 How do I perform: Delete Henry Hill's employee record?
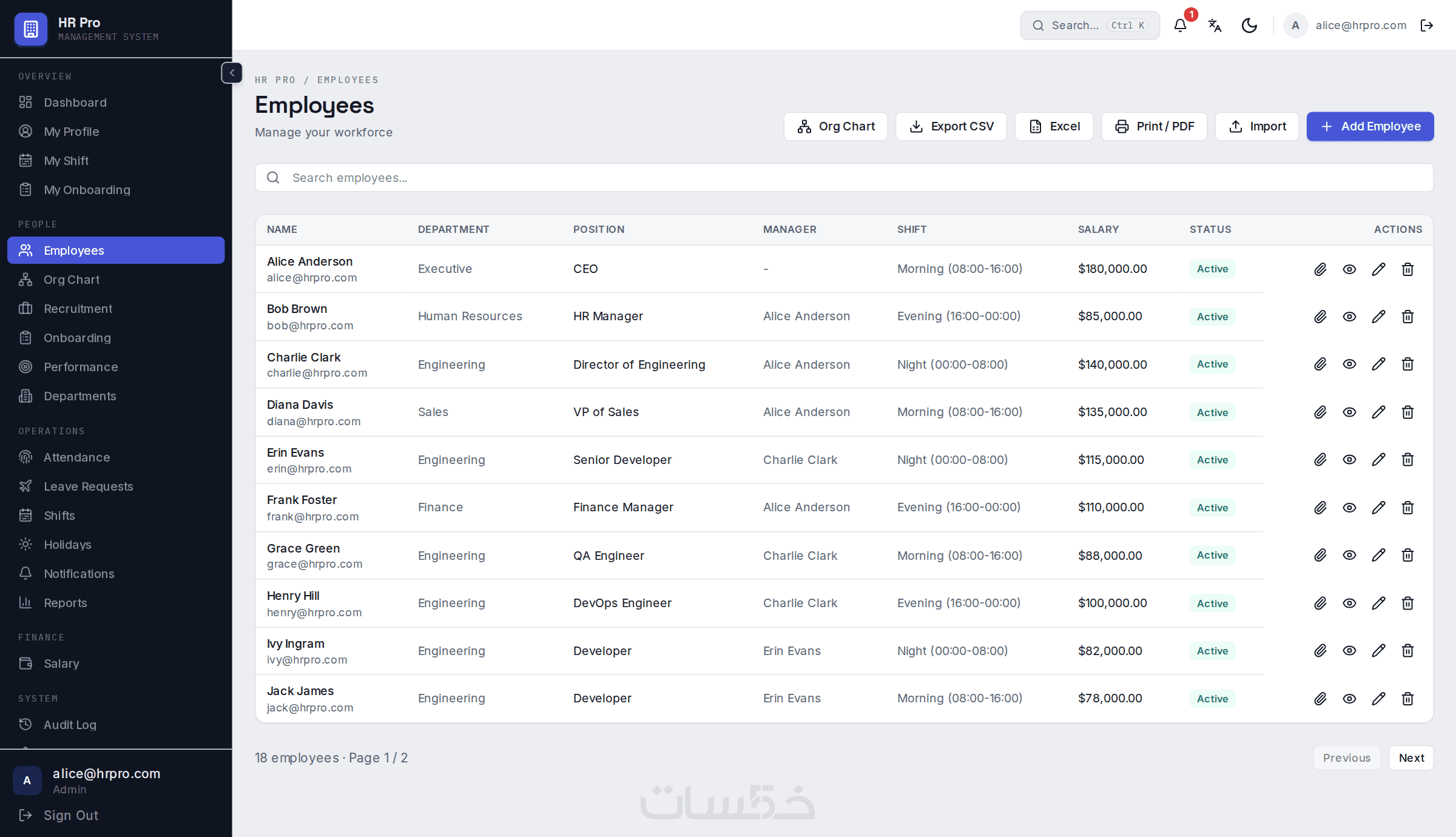1407,603
